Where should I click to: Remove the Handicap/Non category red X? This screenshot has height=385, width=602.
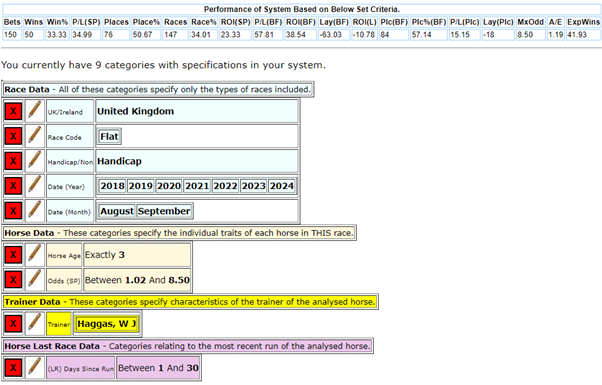[x=13, y=161]
